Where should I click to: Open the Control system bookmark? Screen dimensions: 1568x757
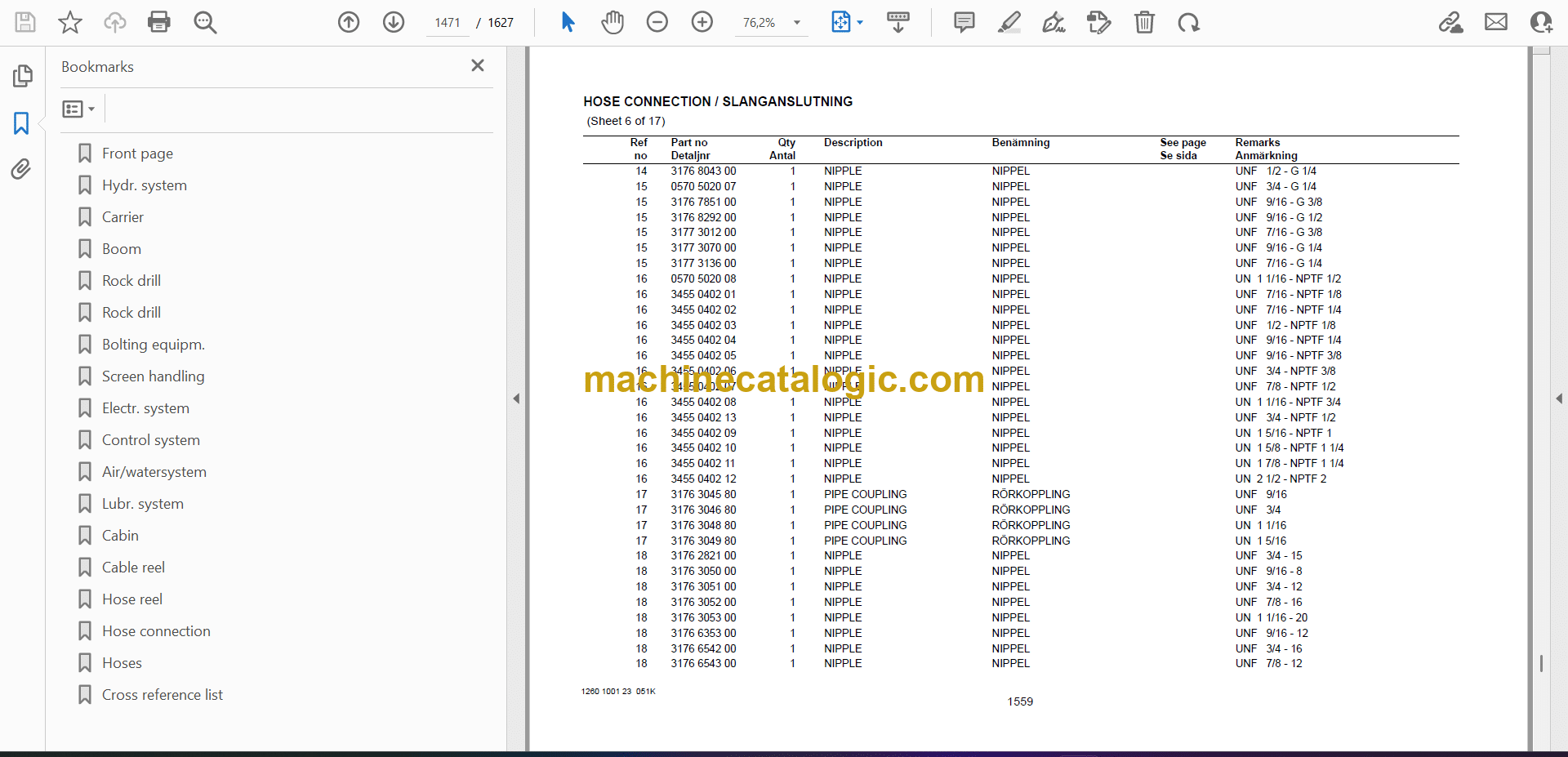click(x=150, y=440)
